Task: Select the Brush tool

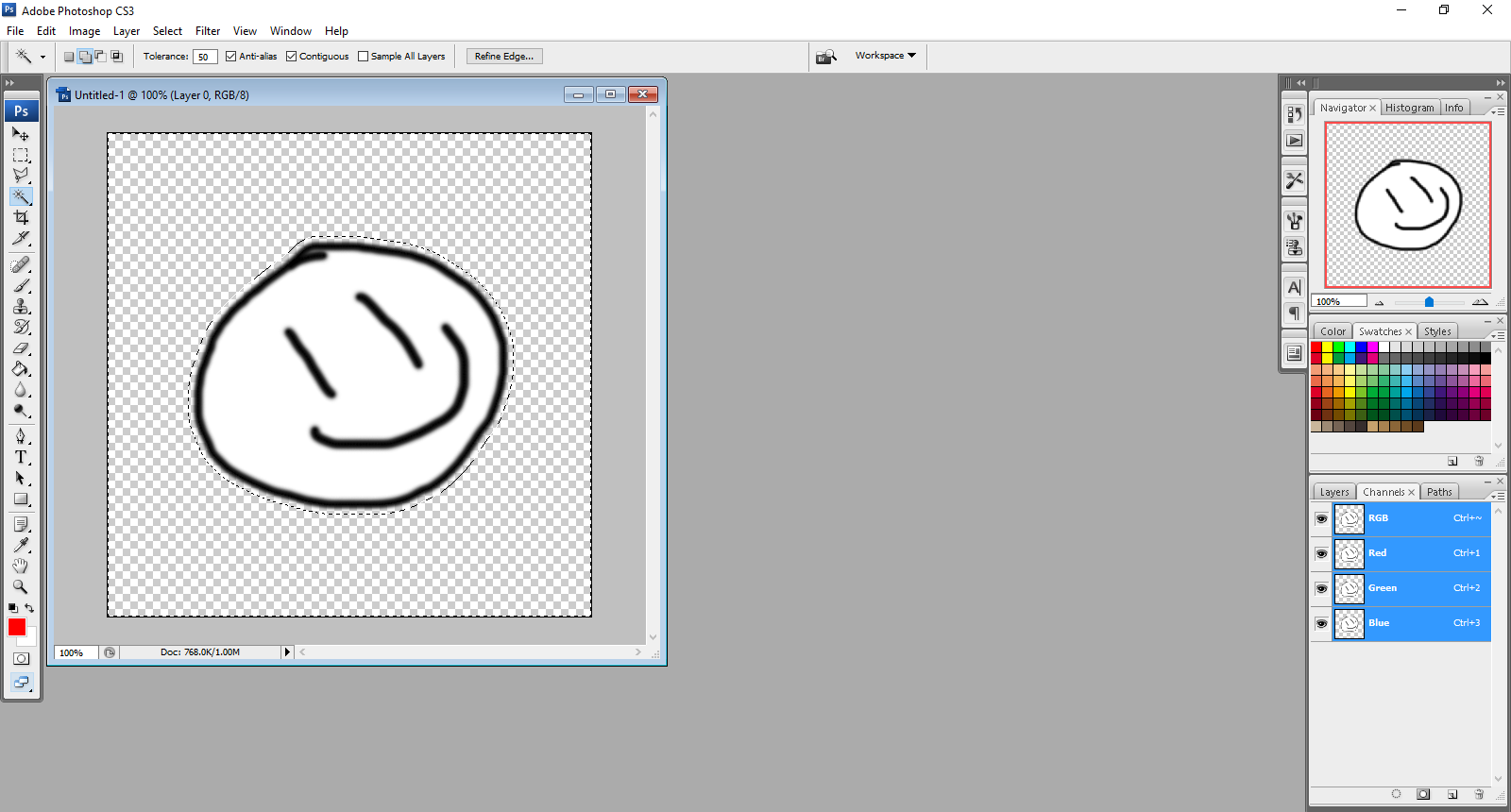Action: click(x=21, y=286)
